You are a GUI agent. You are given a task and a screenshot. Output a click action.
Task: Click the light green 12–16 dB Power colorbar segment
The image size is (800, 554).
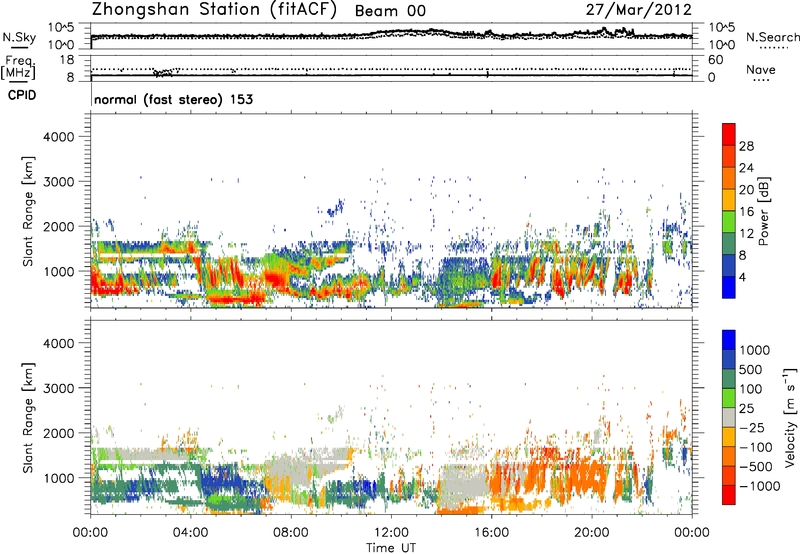(729, 222)
